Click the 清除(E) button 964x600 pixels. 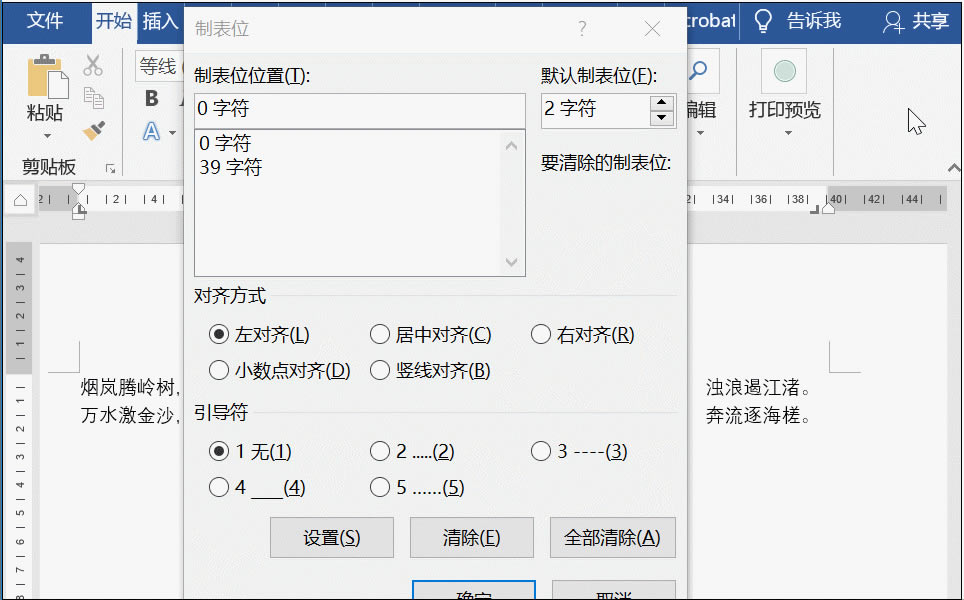(x=472, y=537)
